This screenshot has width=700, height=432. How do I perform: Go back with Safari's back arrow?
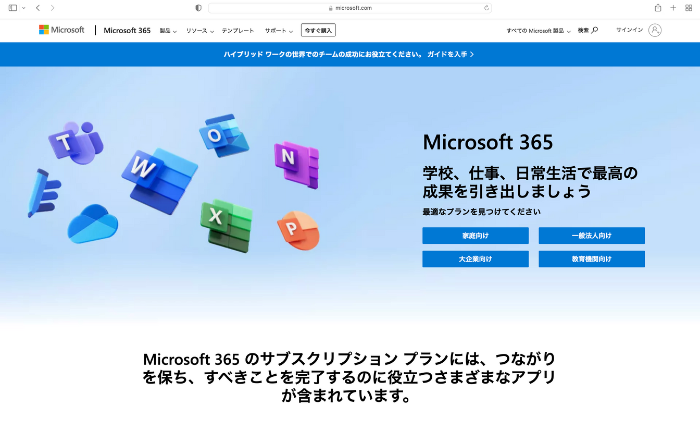click(38, 8)
